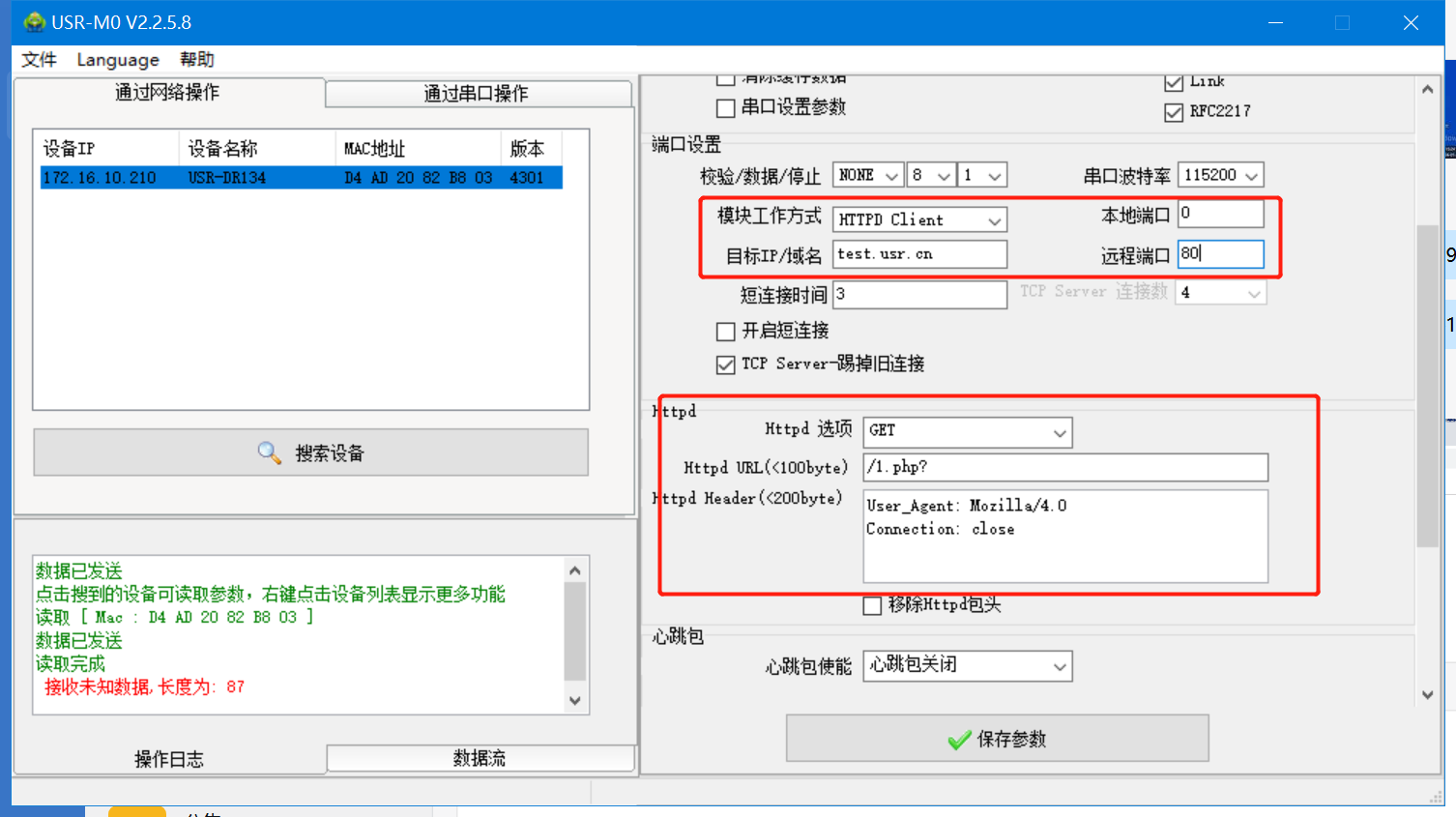Screen dimensions: 1456x817
Task: Close the USR-M0 window
Action: (1411, 22)
